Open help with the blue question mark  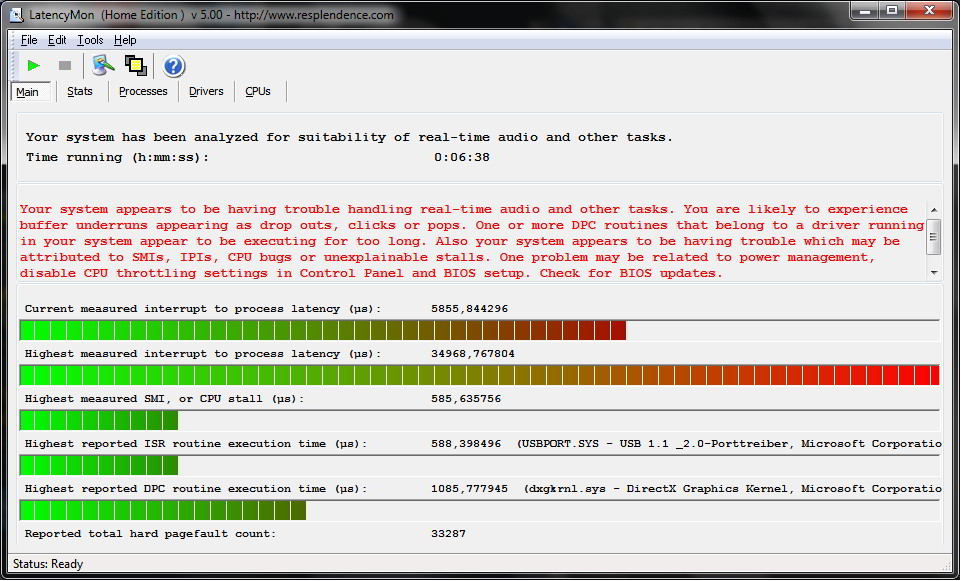pos(173,66)
